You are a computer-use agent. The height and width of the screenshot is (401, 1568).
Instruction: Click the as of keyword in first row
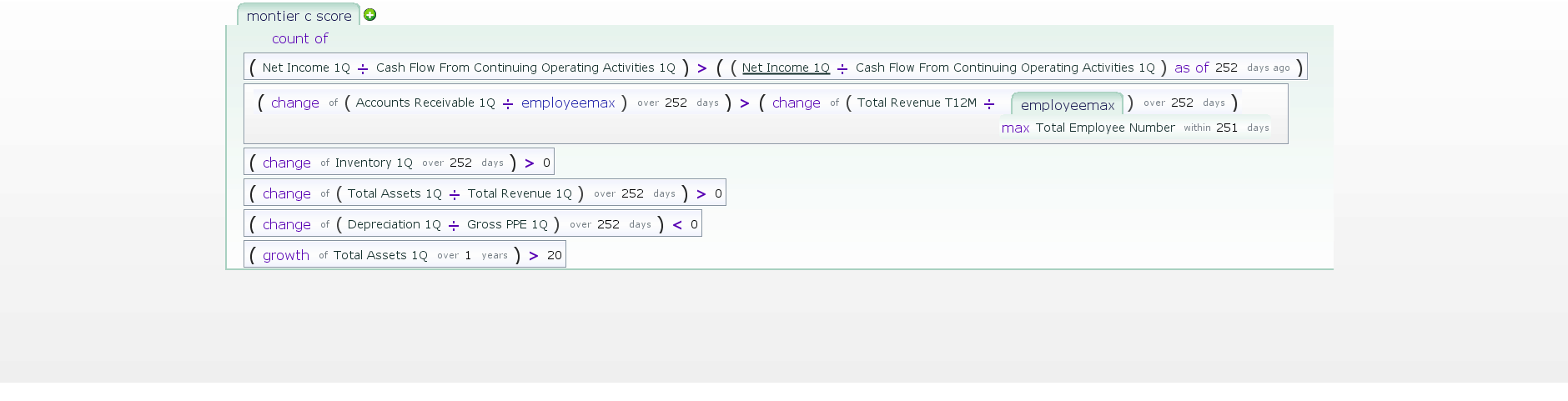tap(1191, 68)
